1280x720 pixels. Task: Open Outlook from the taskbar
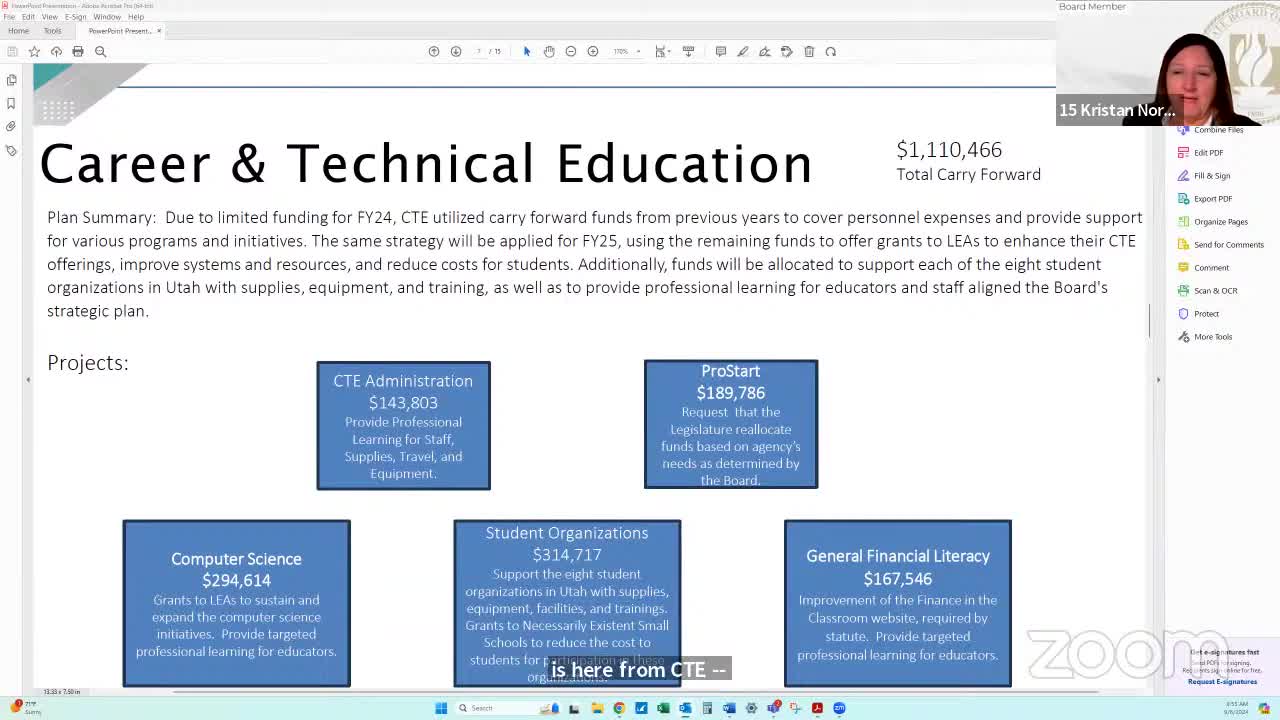pos(685,708)
